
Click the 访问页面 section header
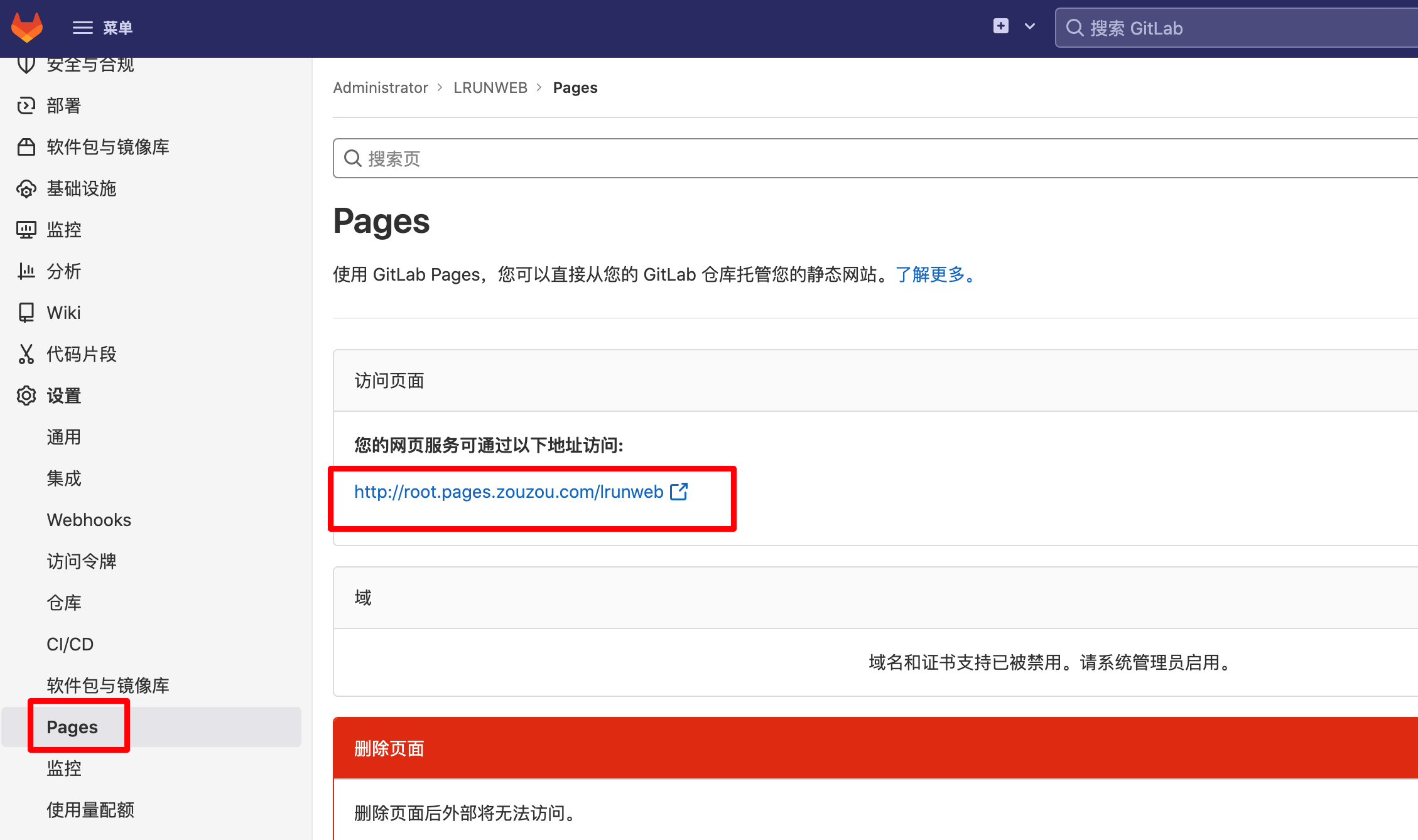[x=875, y=380]
